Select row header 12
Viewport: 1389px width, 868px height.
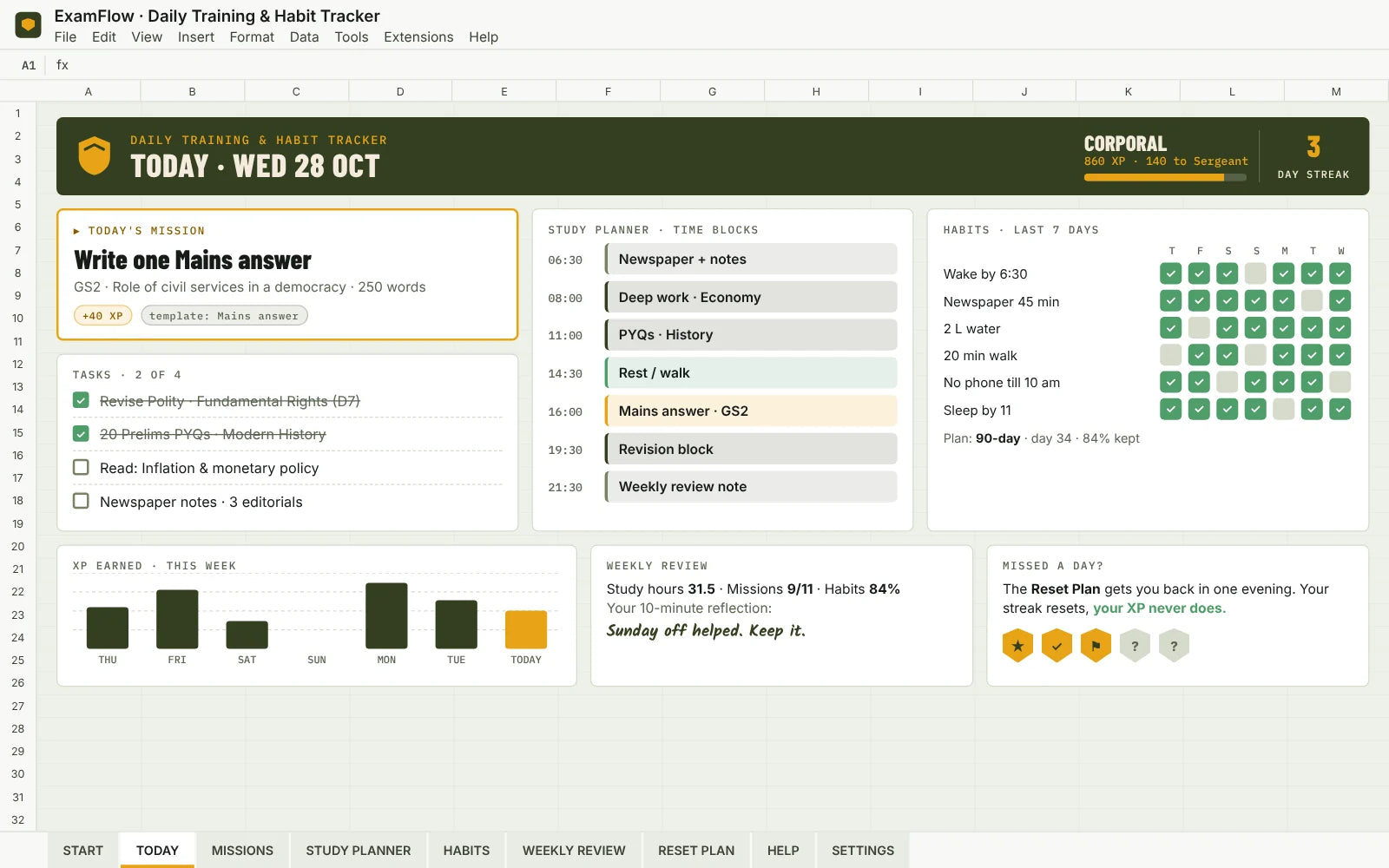point(17,364)
